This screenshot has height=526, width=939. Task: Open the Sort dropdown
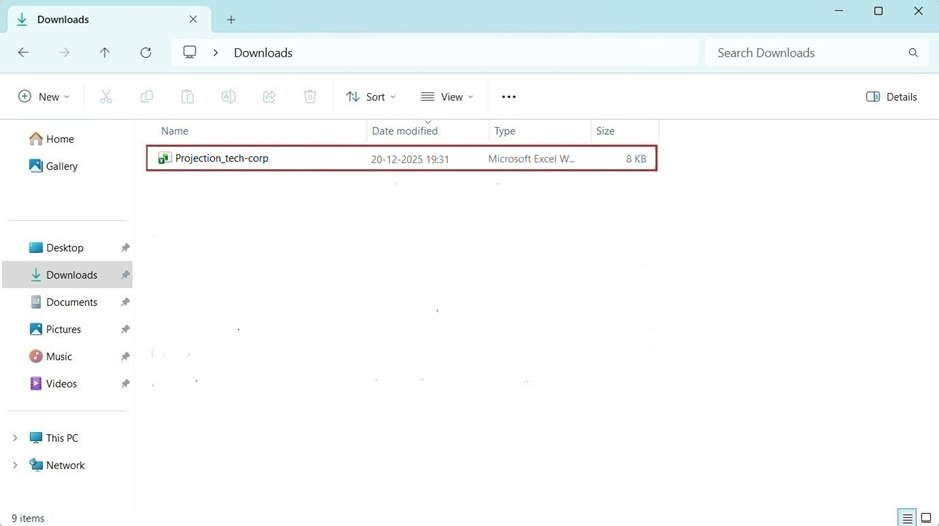[371, 97]
